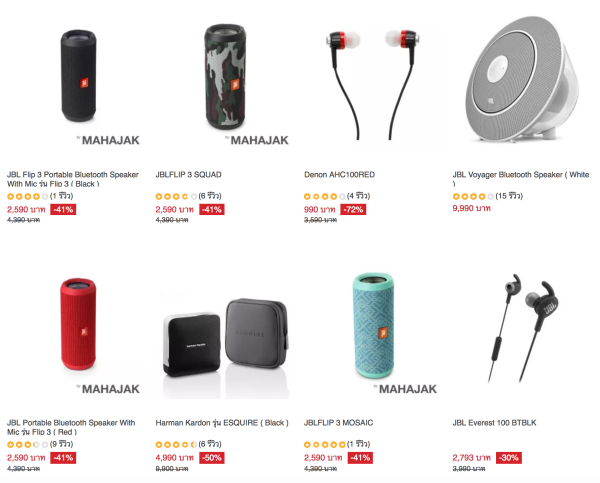600x483 pixels.
Task: Click the JBLFLIP 3 SQUAD title link
Action: click(188, 175)
